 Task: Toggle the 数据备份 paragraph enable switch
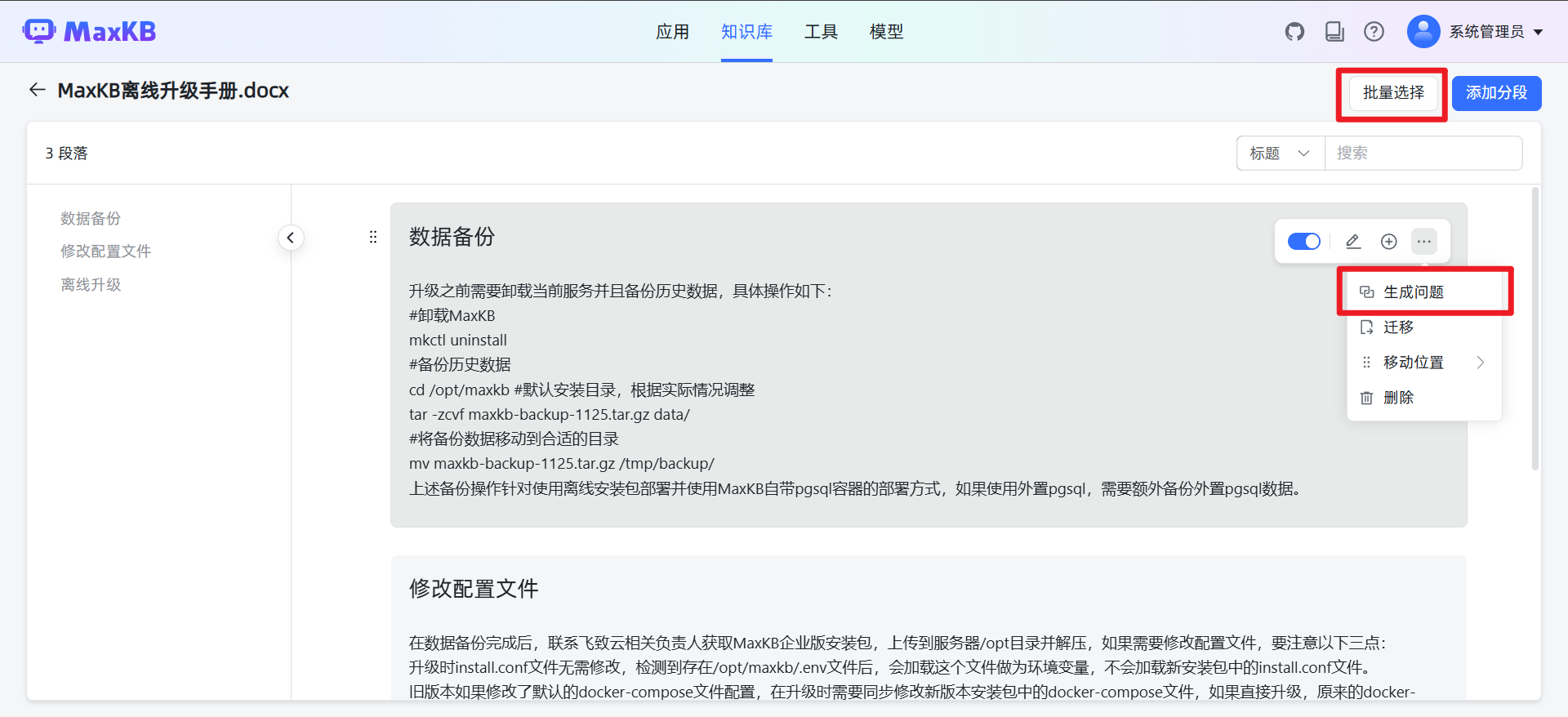(1303, 242)
